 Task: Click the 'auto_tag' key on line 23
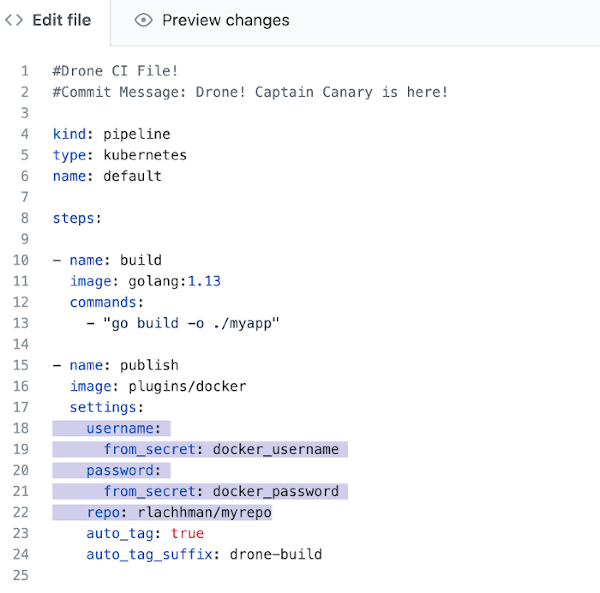(120, 534)
